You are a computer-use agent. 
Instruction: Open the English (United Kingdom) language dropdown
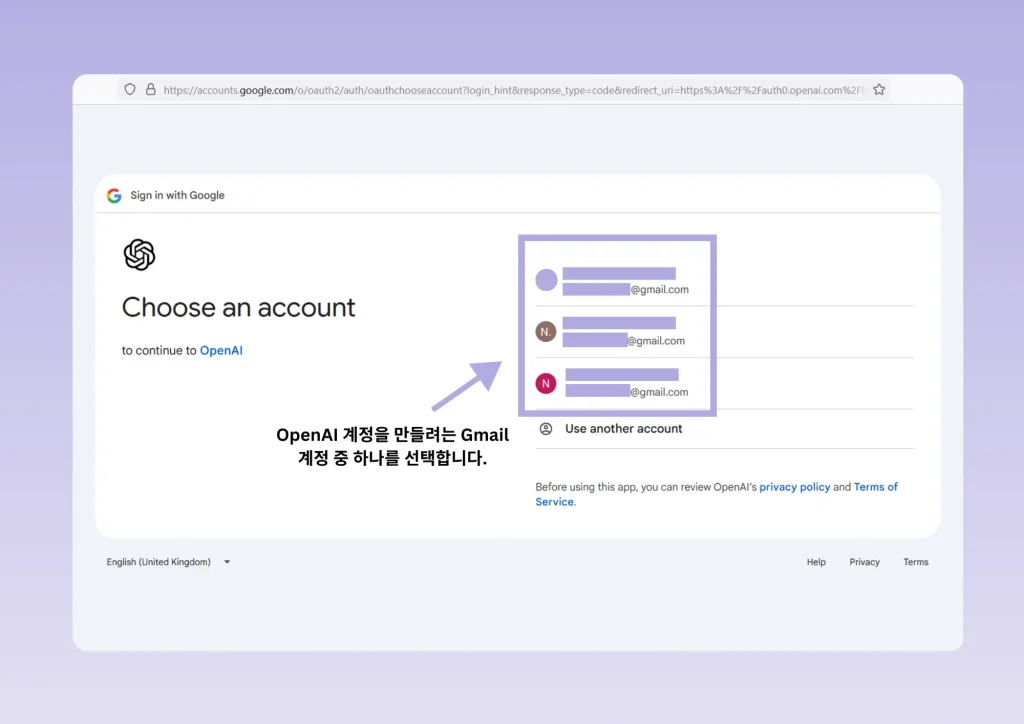click(x=168, y=562)
